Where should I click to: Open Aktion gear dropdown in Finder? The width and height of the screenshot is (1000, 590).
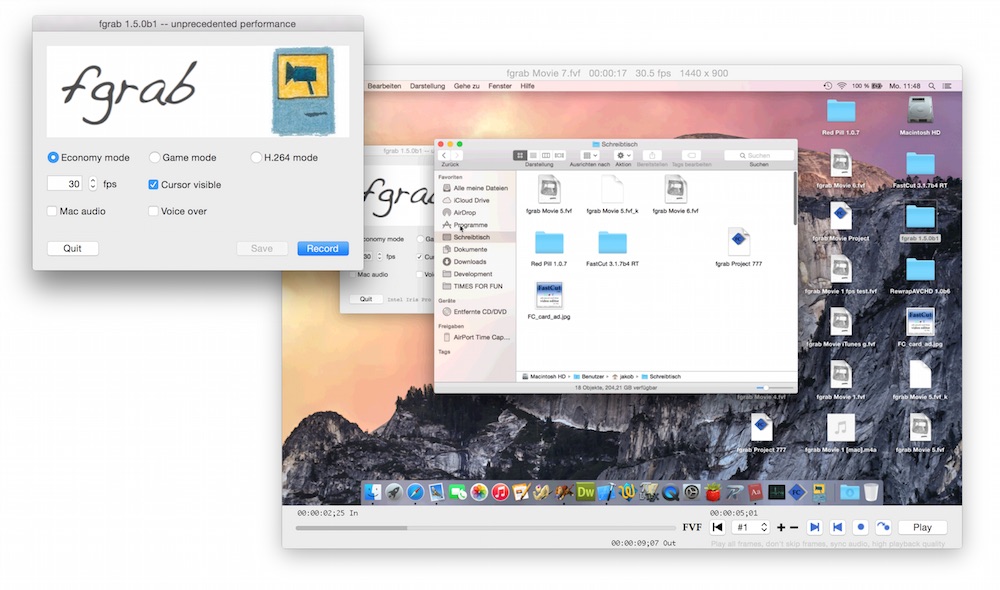622,155
